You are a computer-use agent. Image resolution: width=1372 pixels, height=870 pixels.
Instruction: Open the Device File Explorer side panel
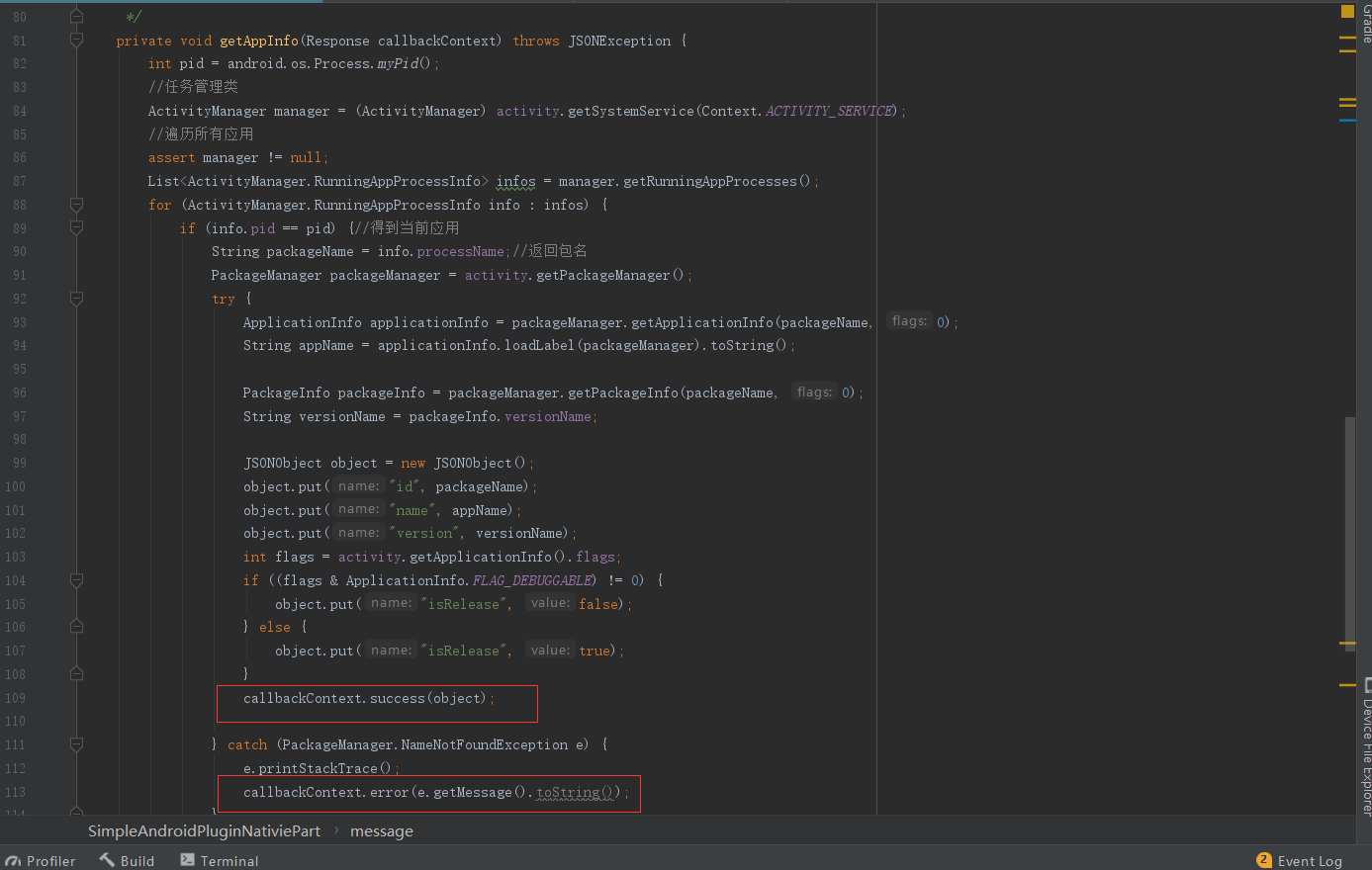click(x=1366, y=748)
